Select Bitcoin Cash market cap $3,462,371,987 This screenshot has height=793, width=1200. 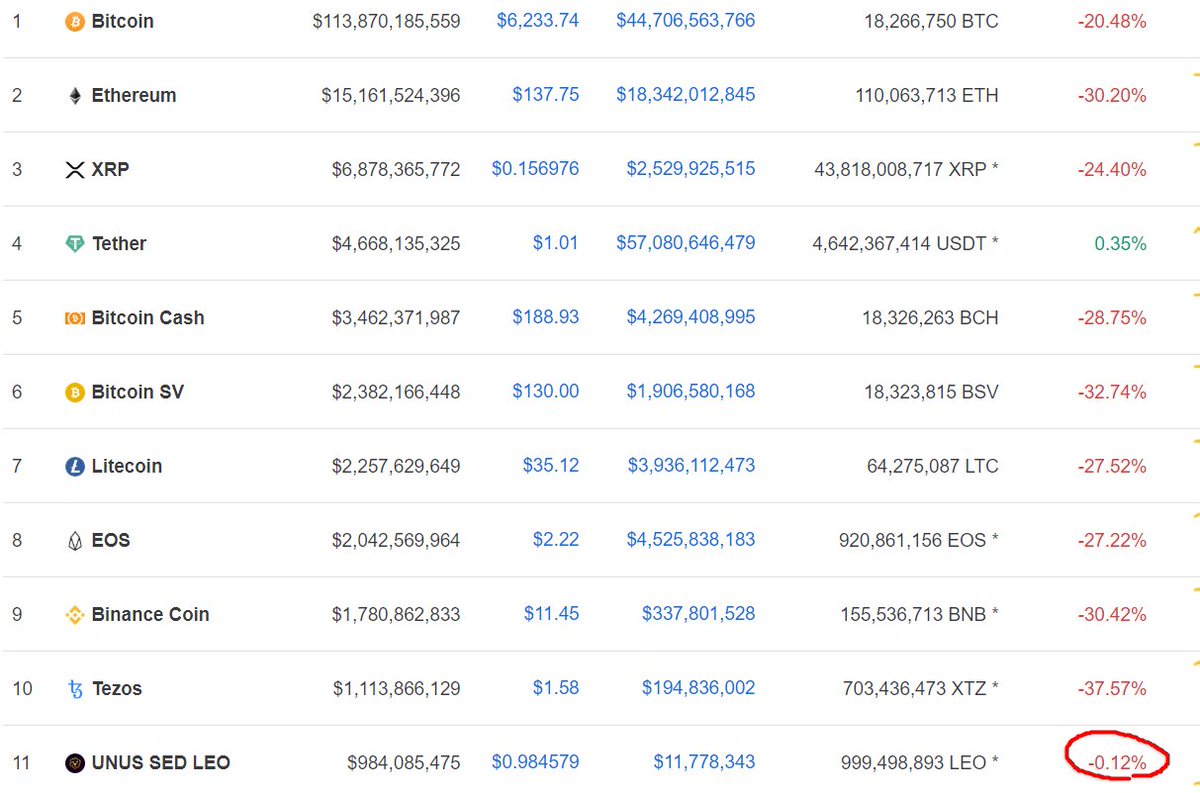coord(396,318)
